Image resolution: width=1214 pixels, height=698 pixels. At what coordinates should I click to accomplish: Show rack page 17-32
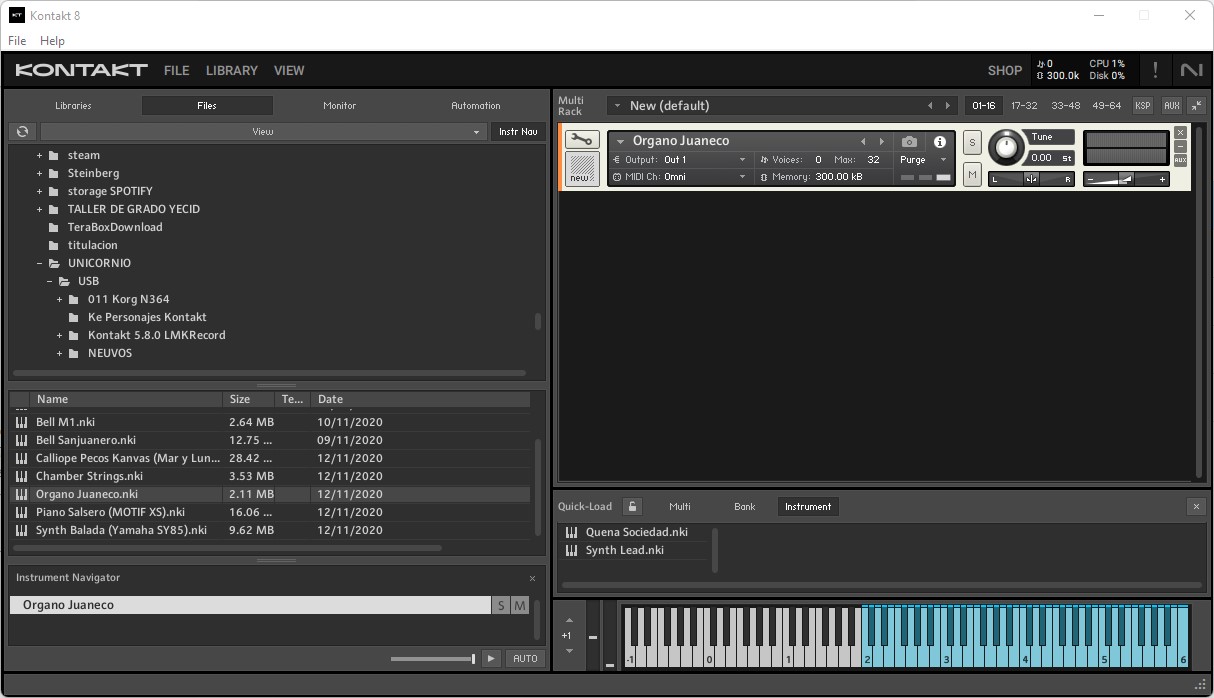click(x=1024, y=105)
